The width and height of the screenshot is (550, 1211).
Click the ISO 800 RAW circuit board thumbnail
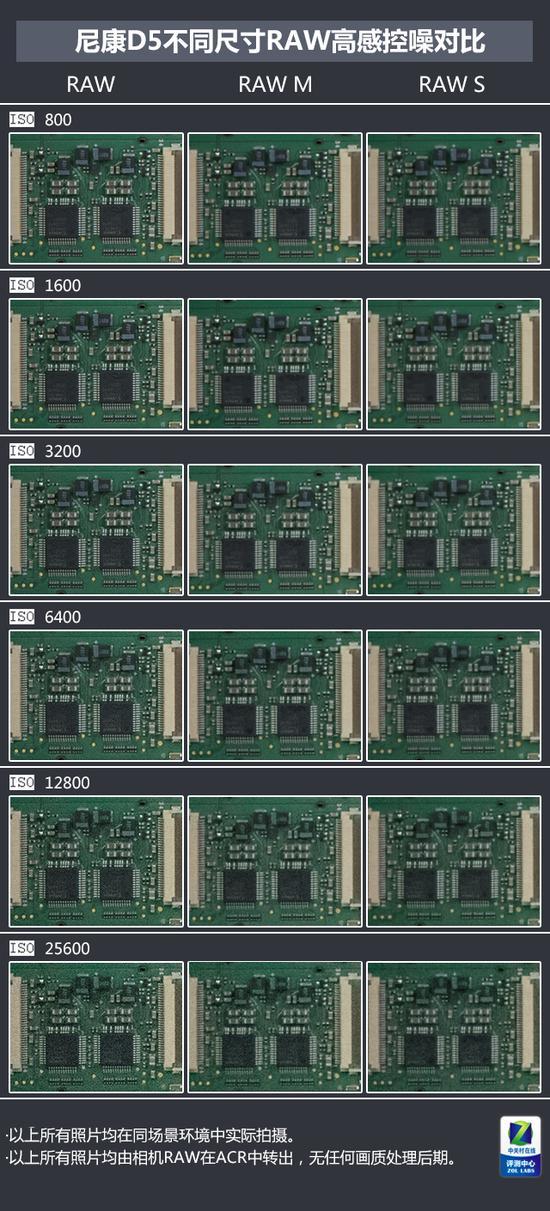click(x=96, y=199)
